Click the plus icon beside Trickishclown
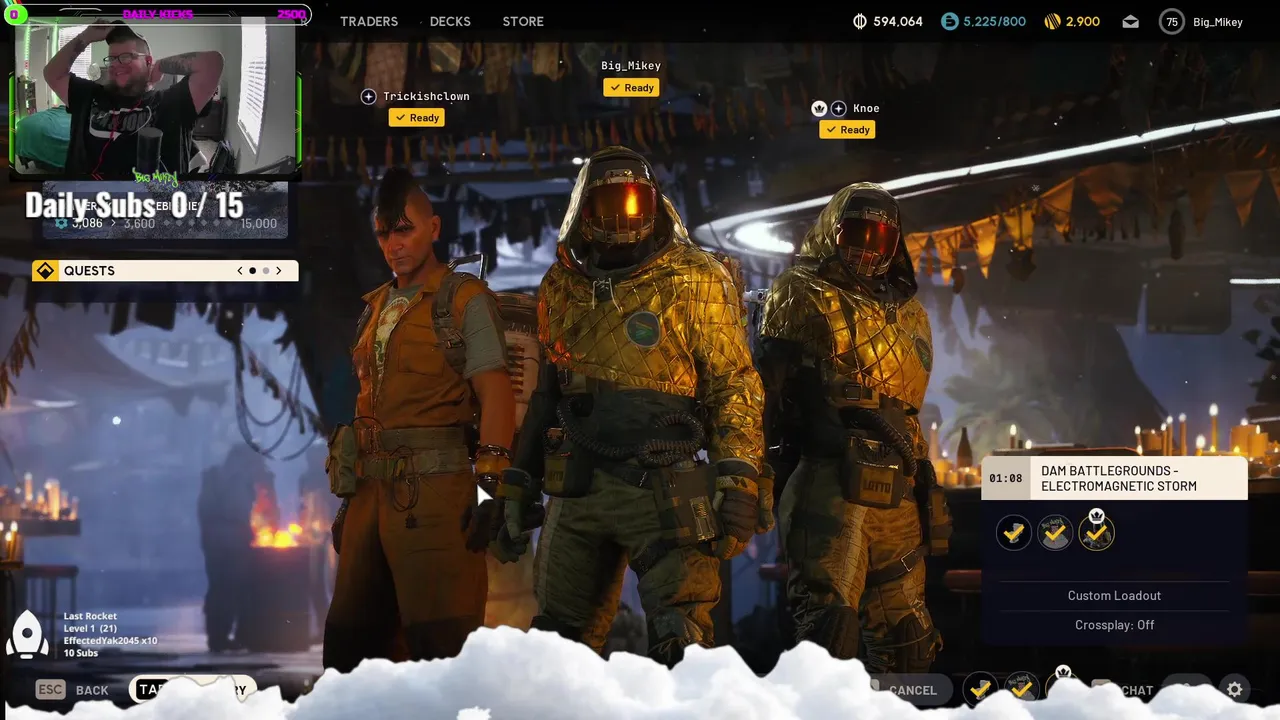The height and width of the screenshot is (720, 1280). tap(368, 96)
